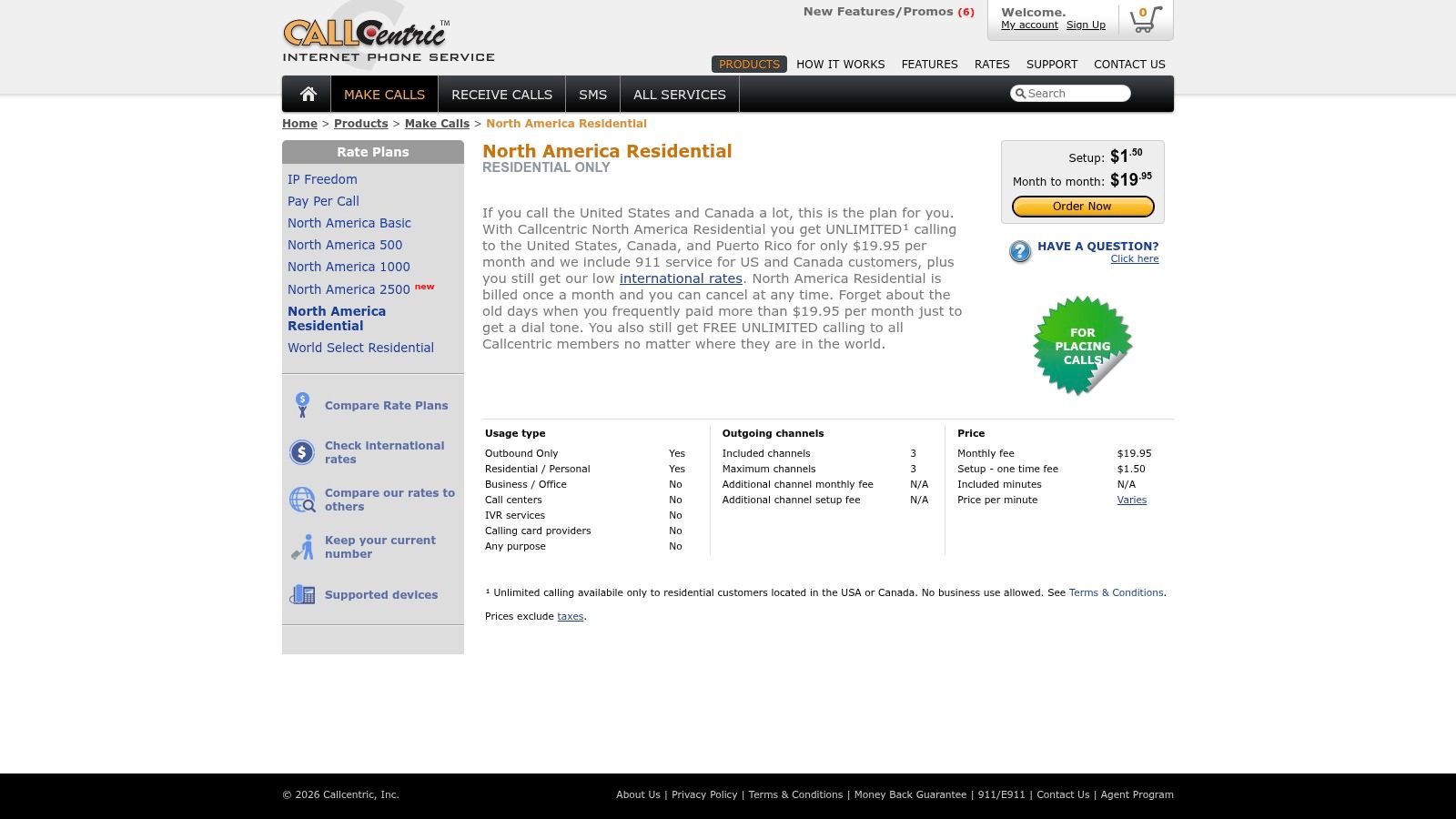1456x819 pixels.
Task: Open the Make Calls tab
Action: 384,95
